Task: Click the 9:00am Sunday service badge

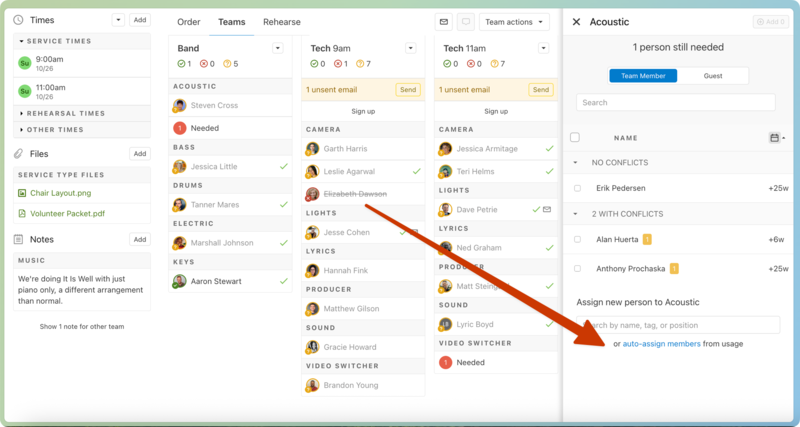Action: pos(25,63)
